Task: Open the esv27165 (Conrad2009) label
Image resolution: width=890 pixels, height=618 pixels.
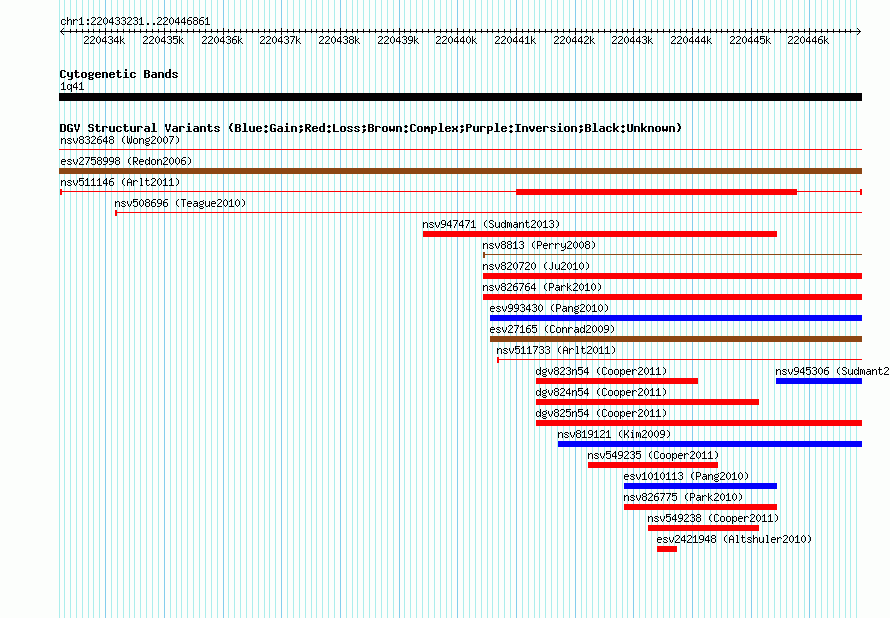Action: click(x=552, y=329)
